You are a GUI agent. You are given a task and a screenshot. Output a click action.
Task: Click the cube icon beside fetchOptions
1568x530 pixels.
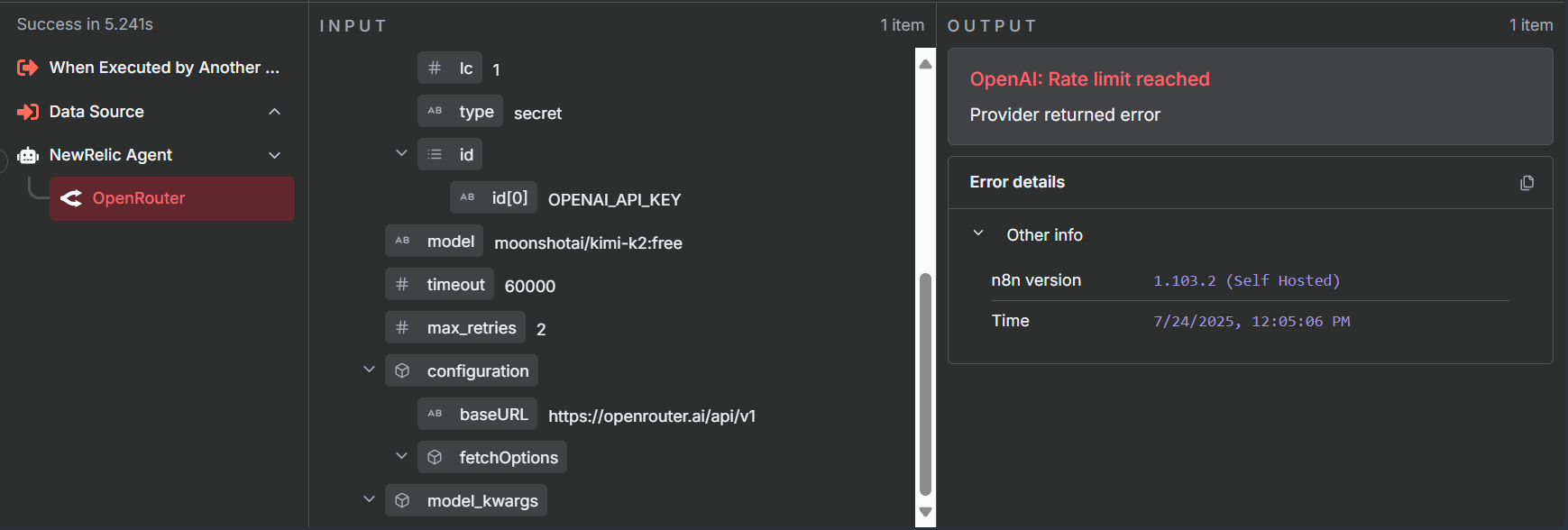(435, 457)
